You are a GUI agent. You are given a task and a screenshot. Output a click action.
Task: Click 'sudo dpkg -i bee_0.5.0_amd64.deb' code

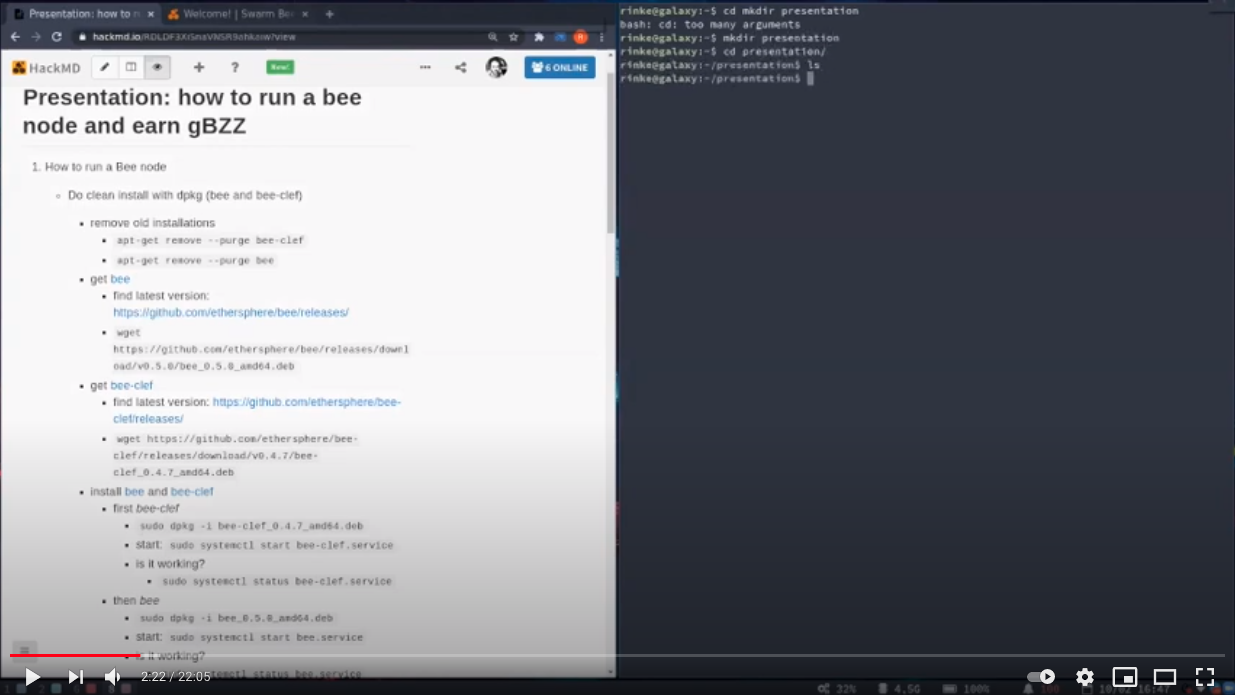tap(236, 618)
